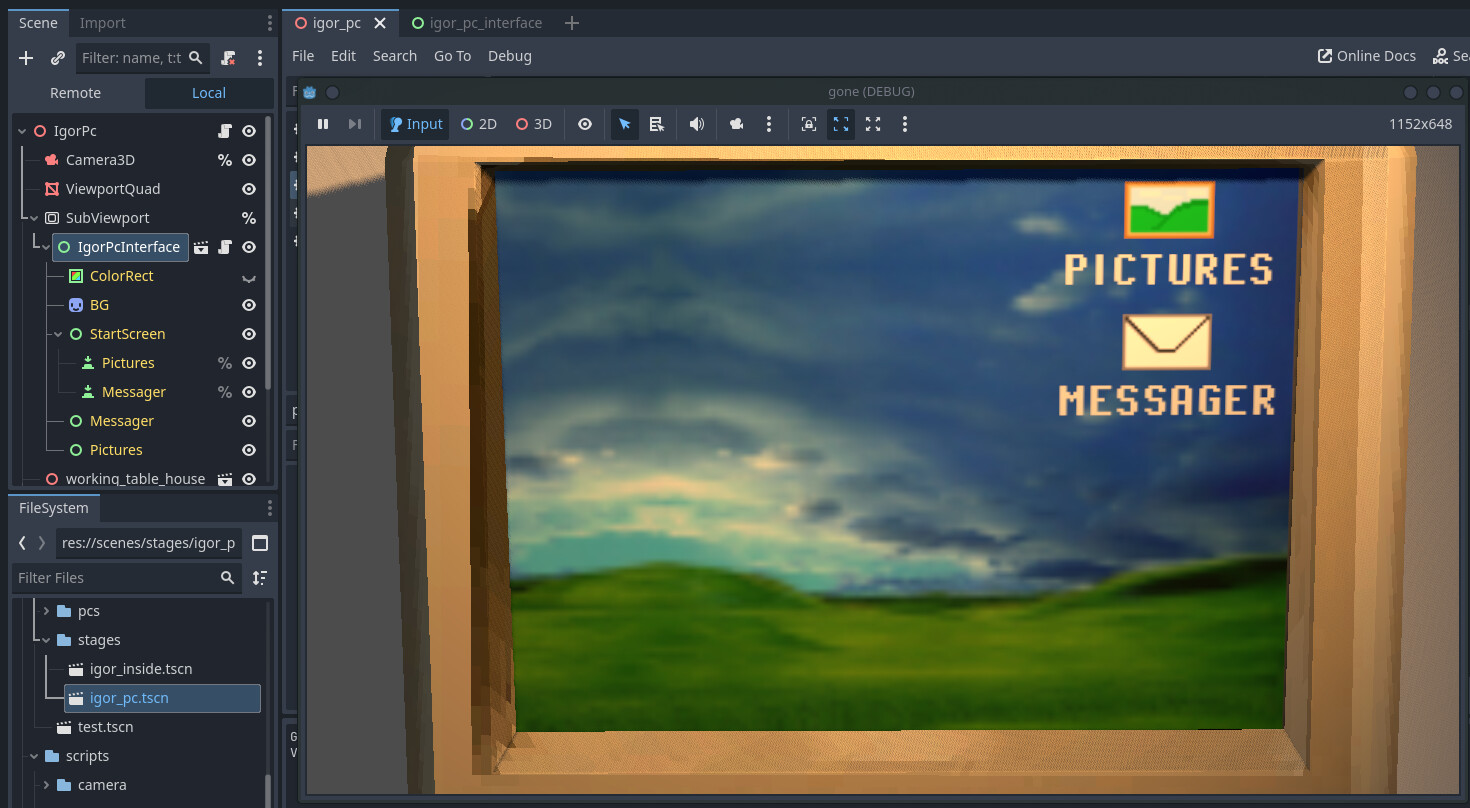1470x808 pixels.
Task: Select the 2D radio suspend option
Action: tap(478, 124)
